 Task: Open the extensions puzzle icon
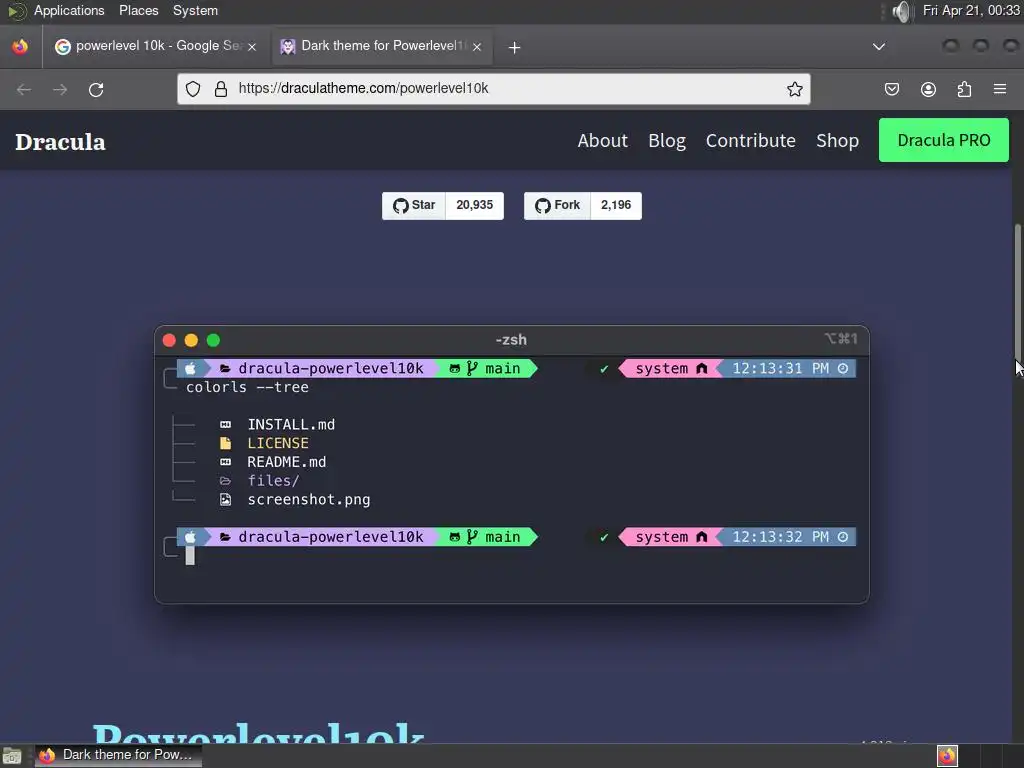coord(964,89)
